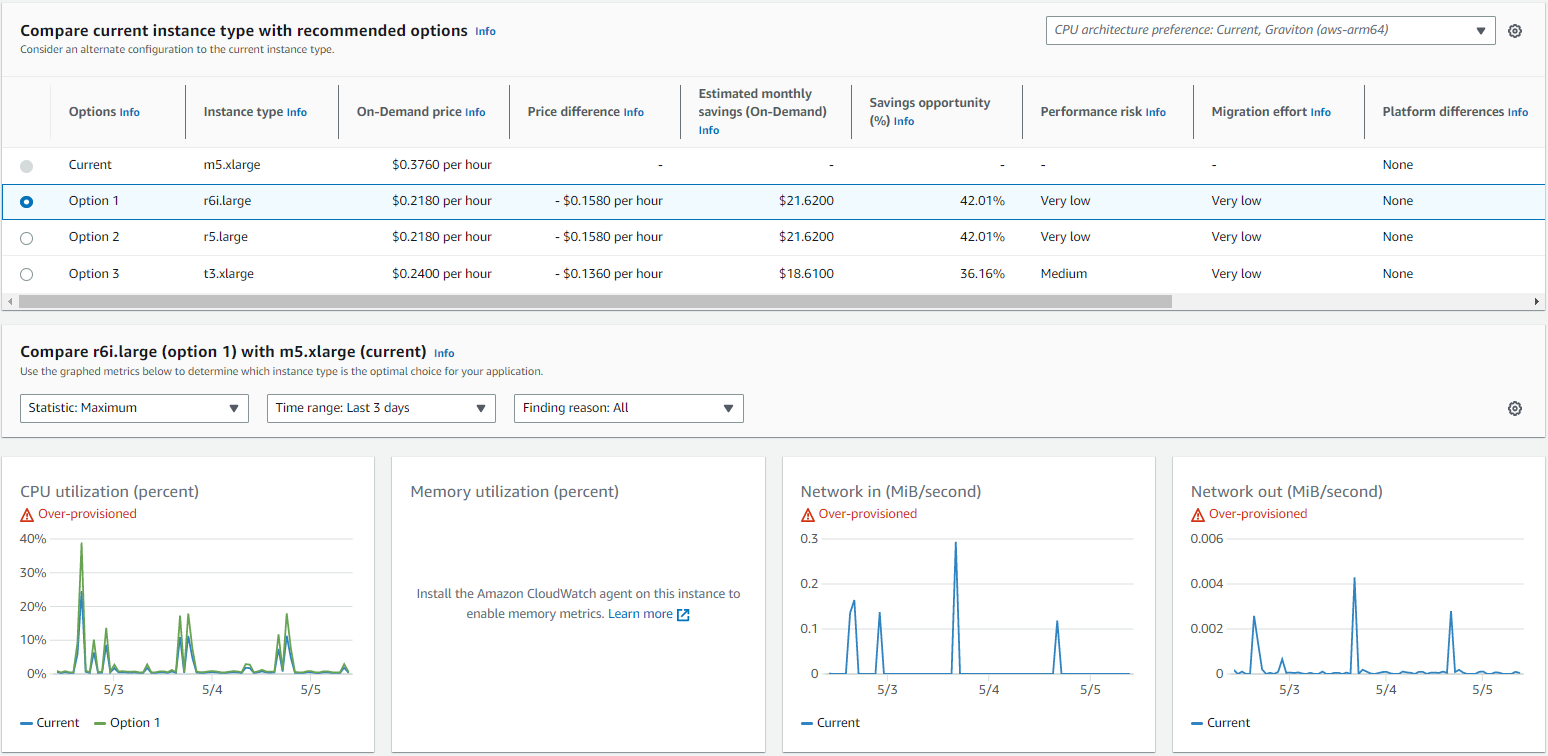Image resolution: width=1548 pixels, height=756 pixels.
Task: Click Info on Migration effort column
Action: (x=1321, y=112)
